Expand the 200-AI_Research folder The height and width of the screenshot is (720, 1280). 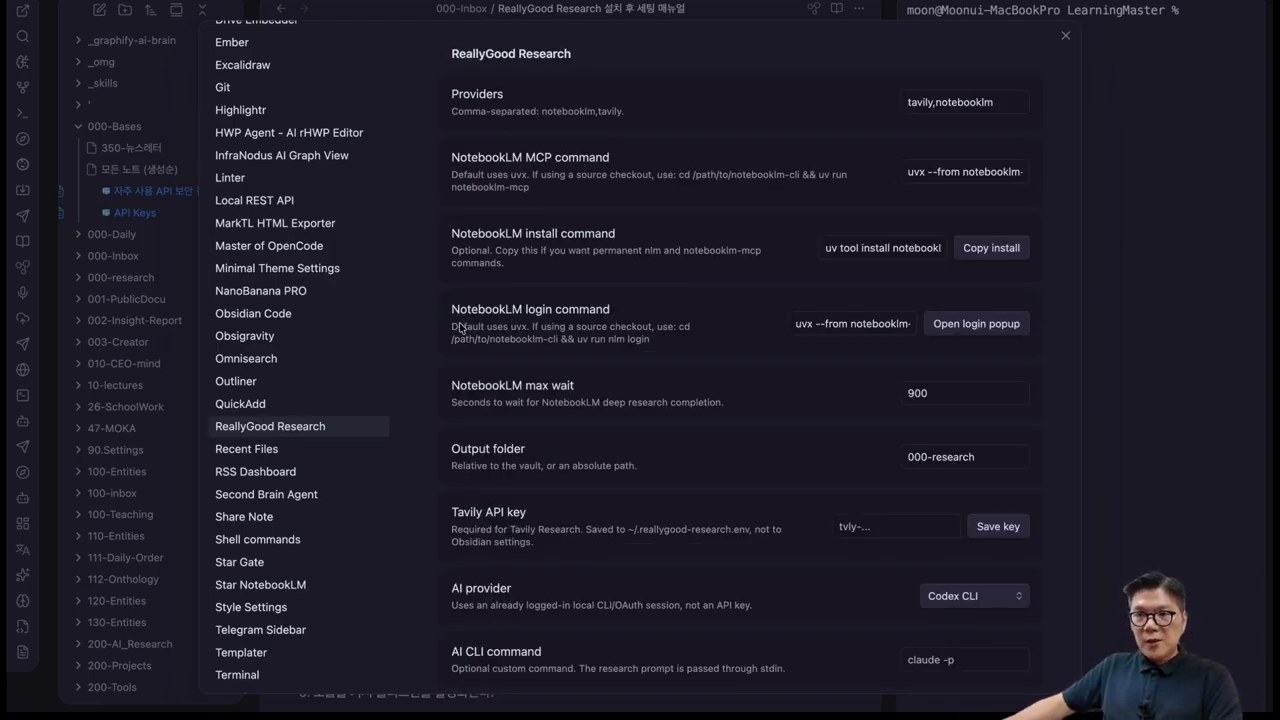click(x=78, y=644)
